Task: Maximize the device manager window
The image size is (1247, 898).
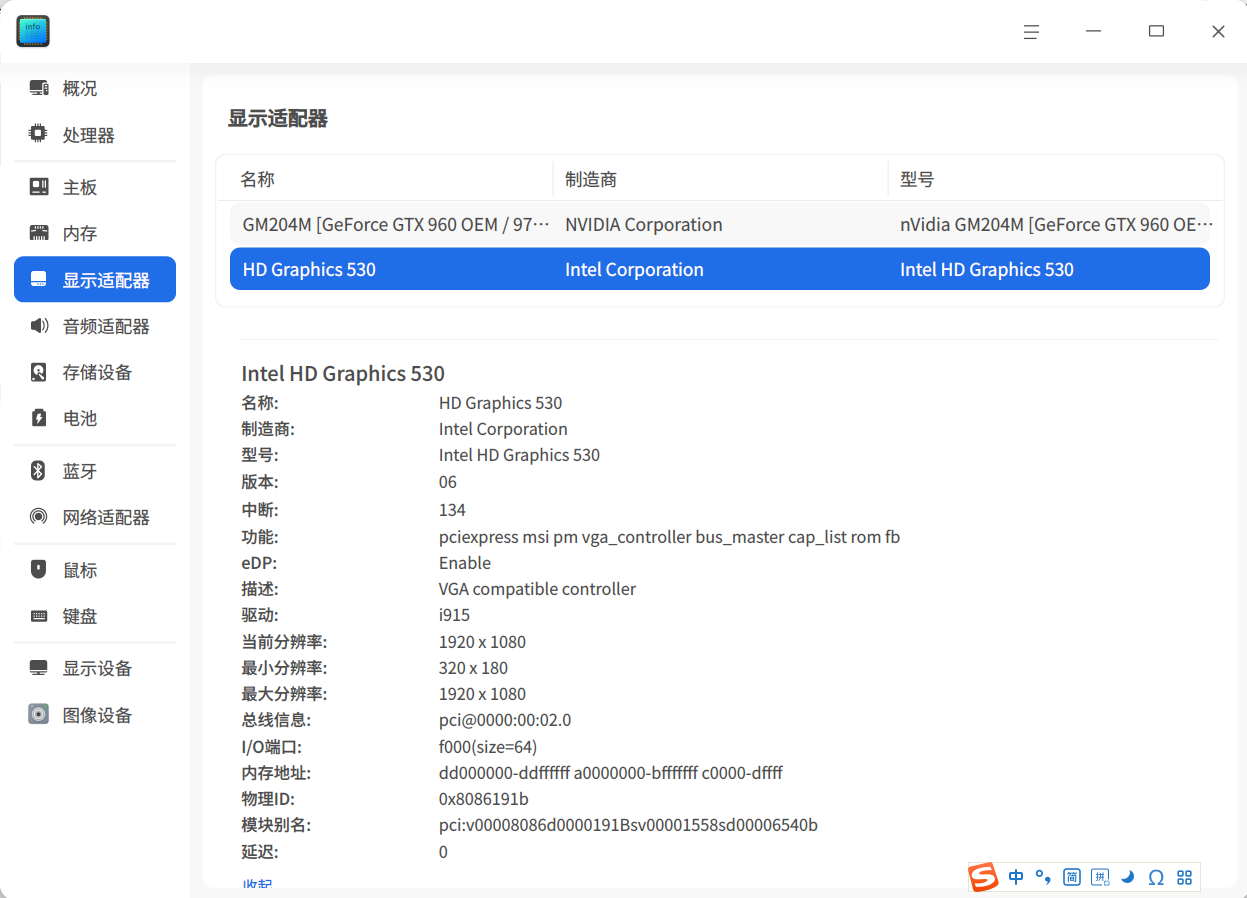Action: pyautogui.click(x=1157, y=32)
